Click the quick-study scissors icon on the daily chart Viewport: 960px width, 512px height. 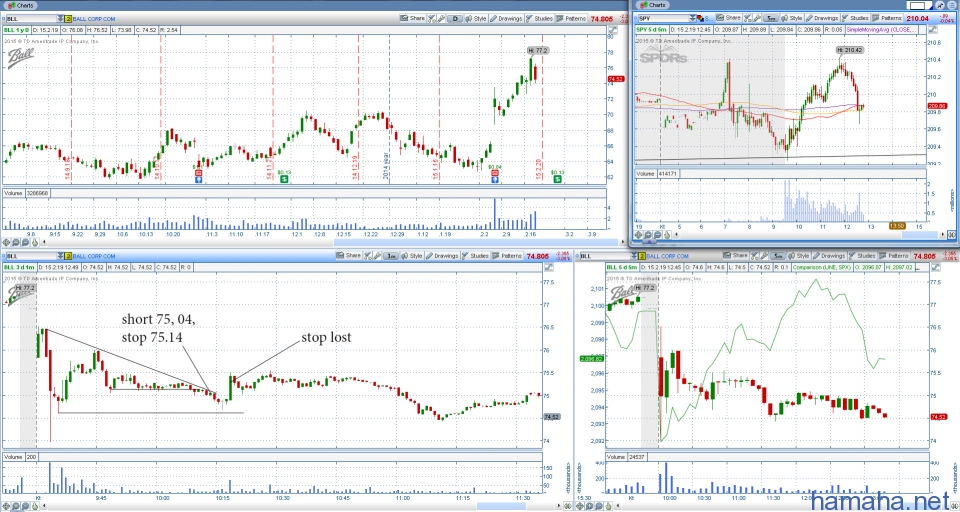432,18
